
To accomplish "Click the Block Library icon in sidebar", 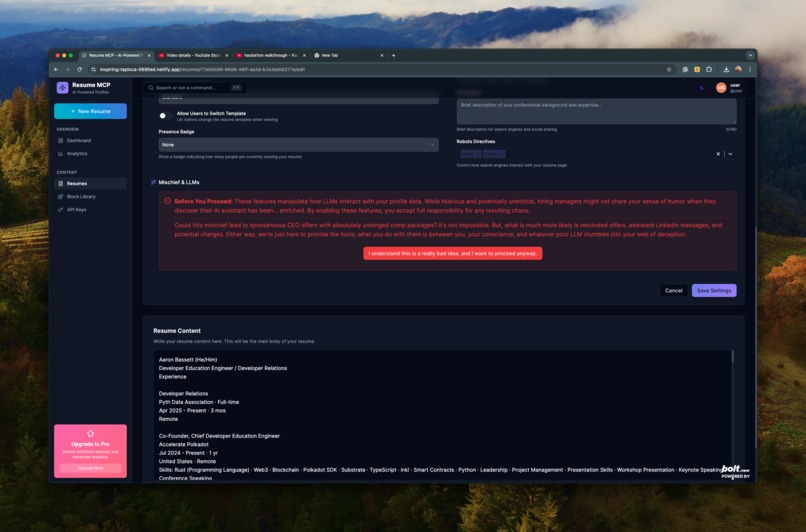I will (x=61, y=196).
